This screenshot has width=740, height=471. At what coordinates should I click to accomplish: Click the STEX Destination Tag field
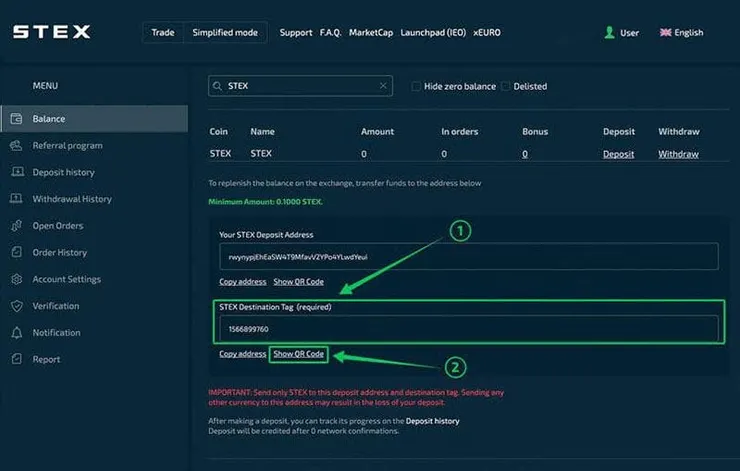tap(469, 329)
